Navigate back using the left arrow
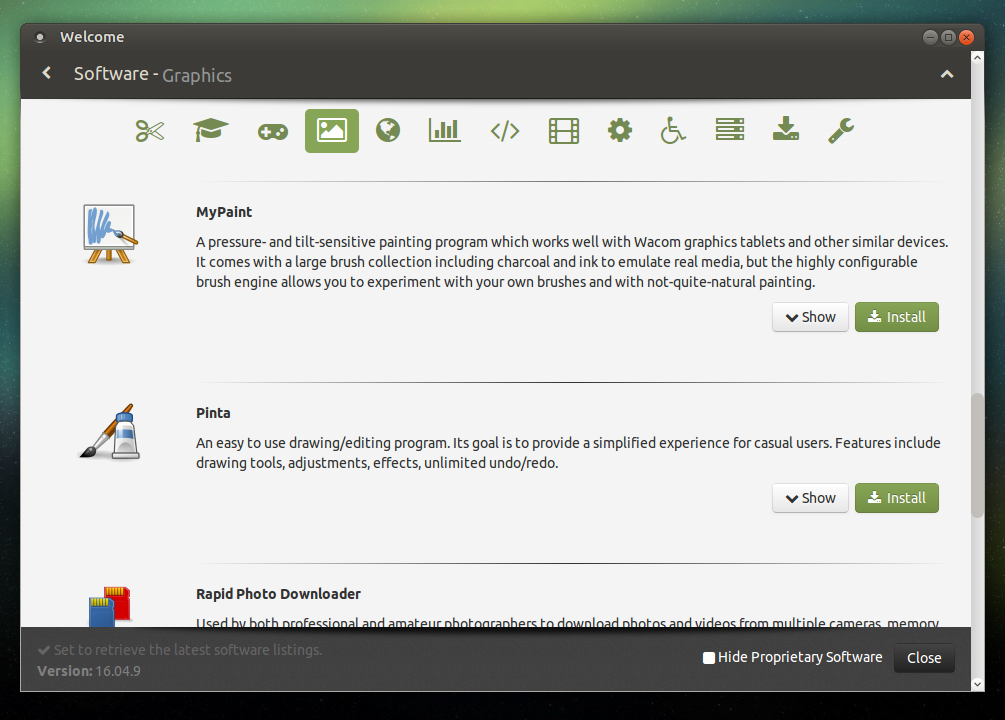This screenshot has width=1005, height=720. point(46,73)
